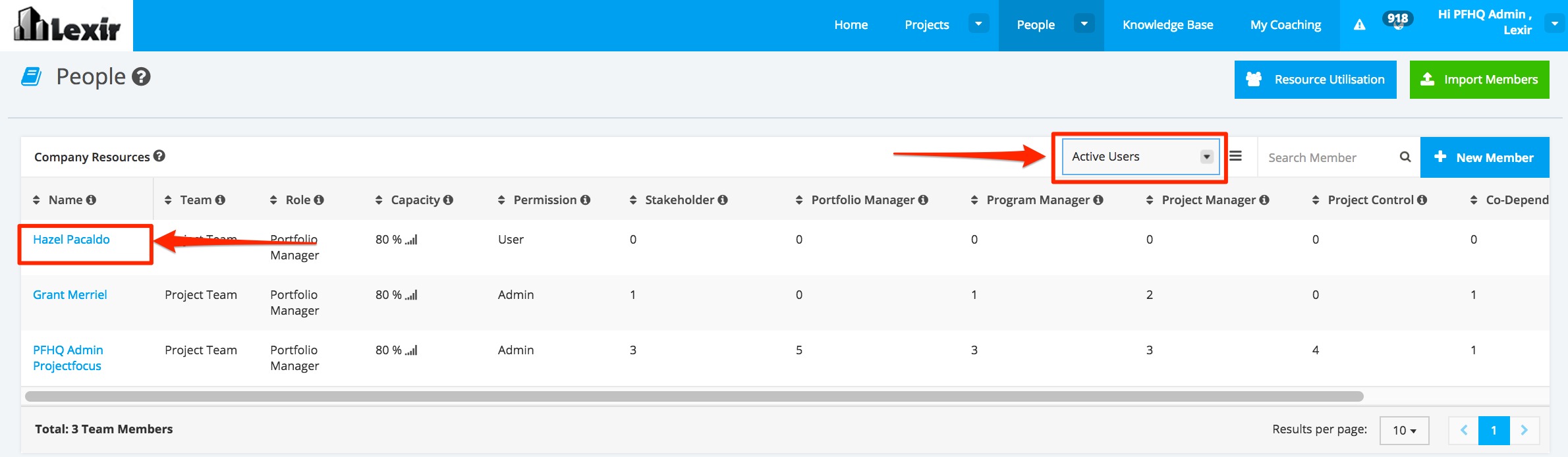The width and height of the screenshot is (1568, 457).
Task: Click 'Total: 3 Team Members' text
Action: tap(103, 429)
